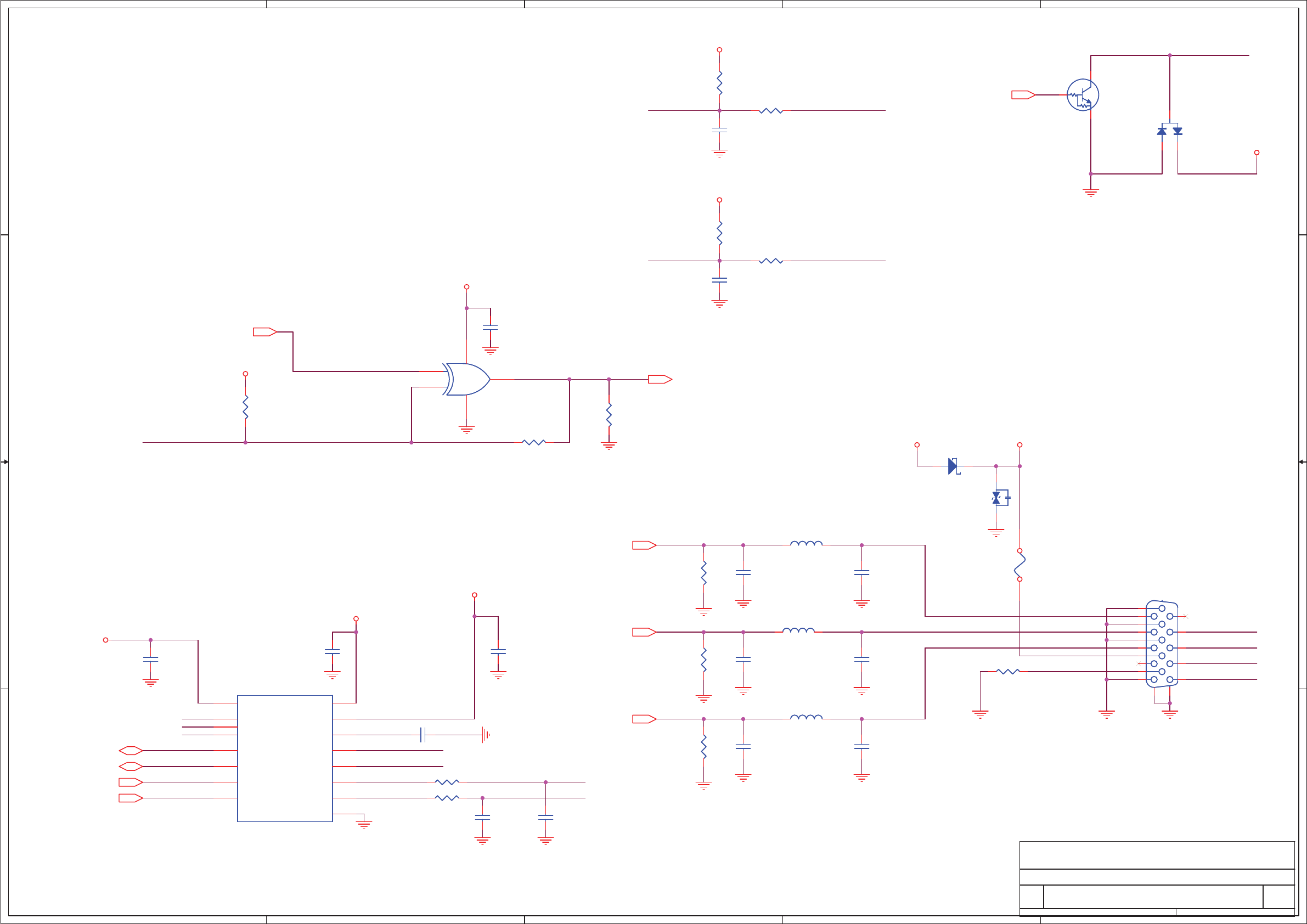Select the output port after XOR gate
The width and height of the screenshot is (1307, 924).
click(660, 379)
